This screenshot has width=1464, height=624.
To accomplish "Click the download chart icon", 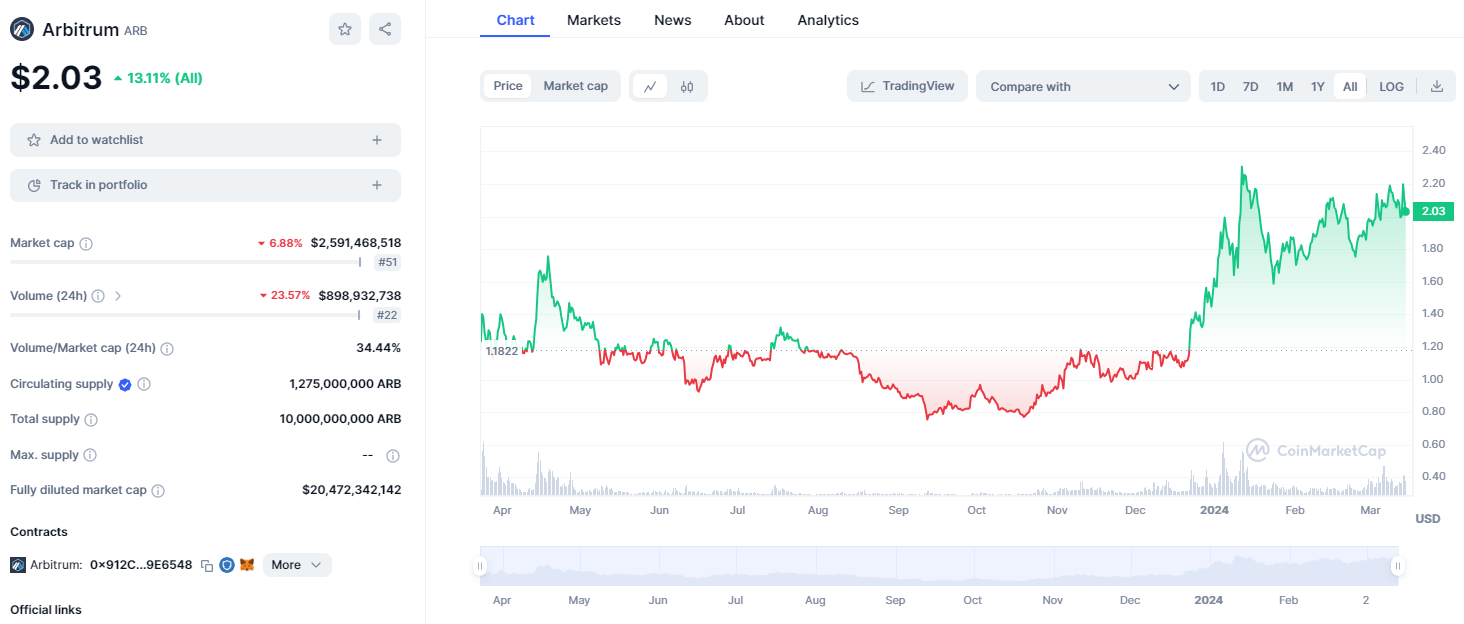I will click(x=1437, y=86).
